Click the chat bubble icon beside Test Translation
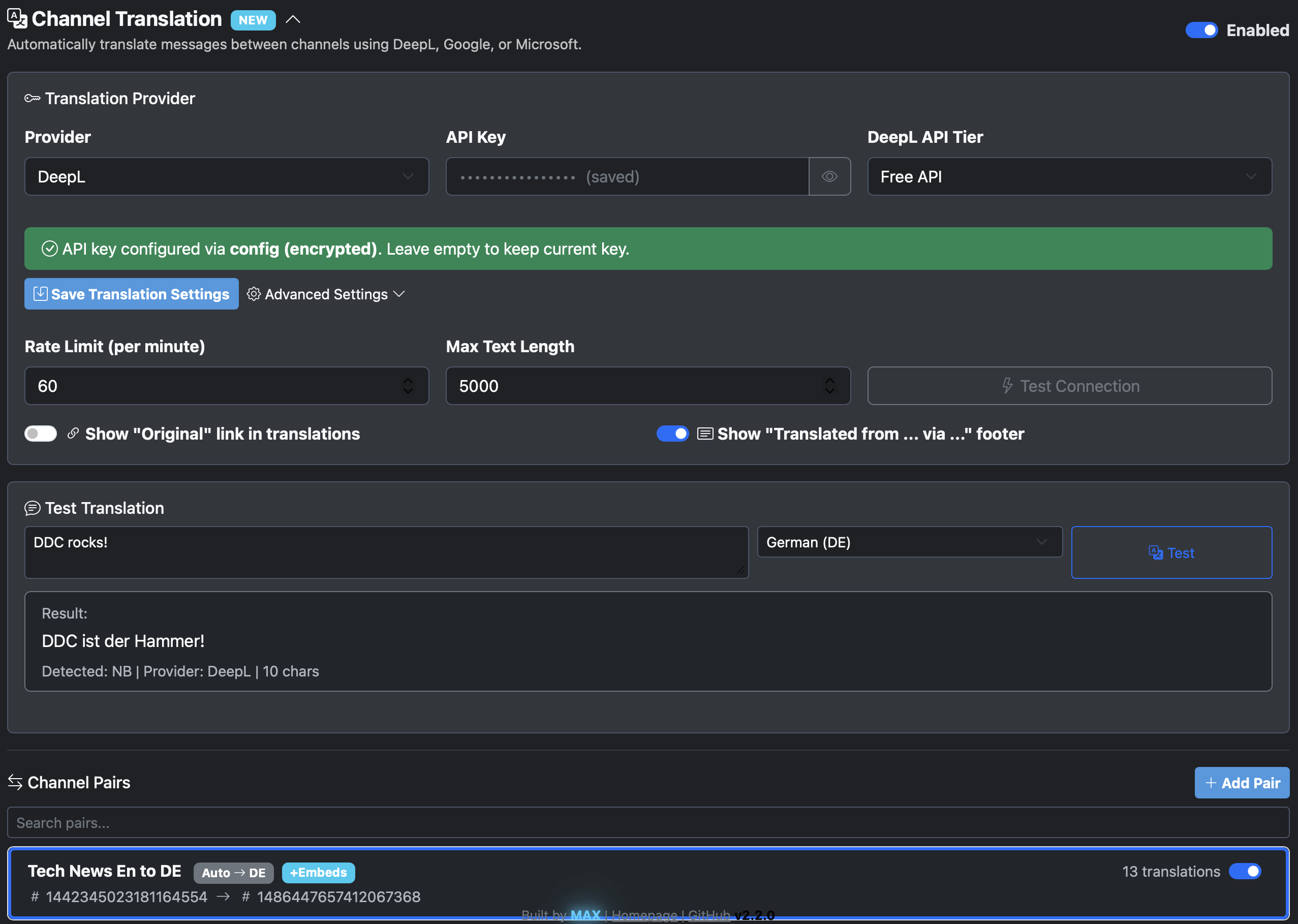The image size is (1298, 924). [x=33, y=508]
